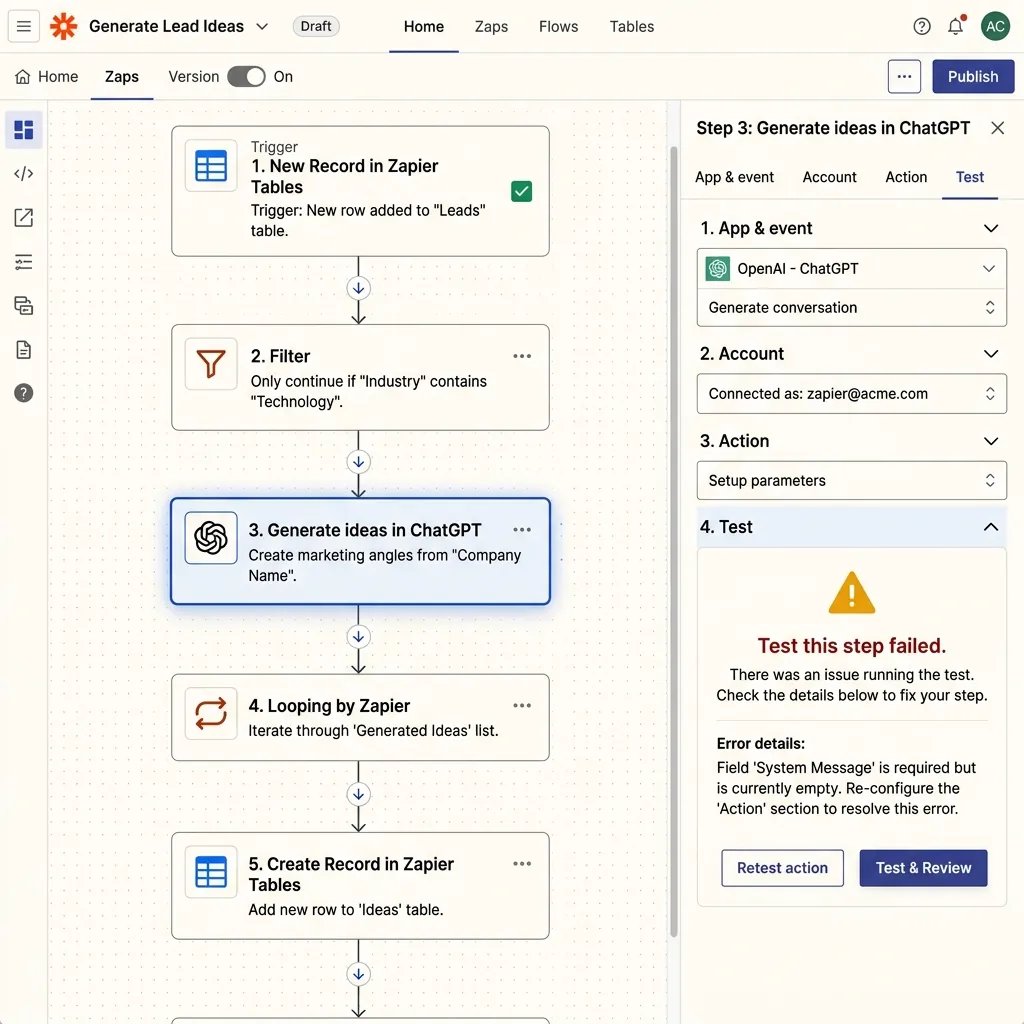Image resolution: width=1024 pixels, height=1024 pixels.
Task: Collapse the 4. Test section
Action: [991, 527]
